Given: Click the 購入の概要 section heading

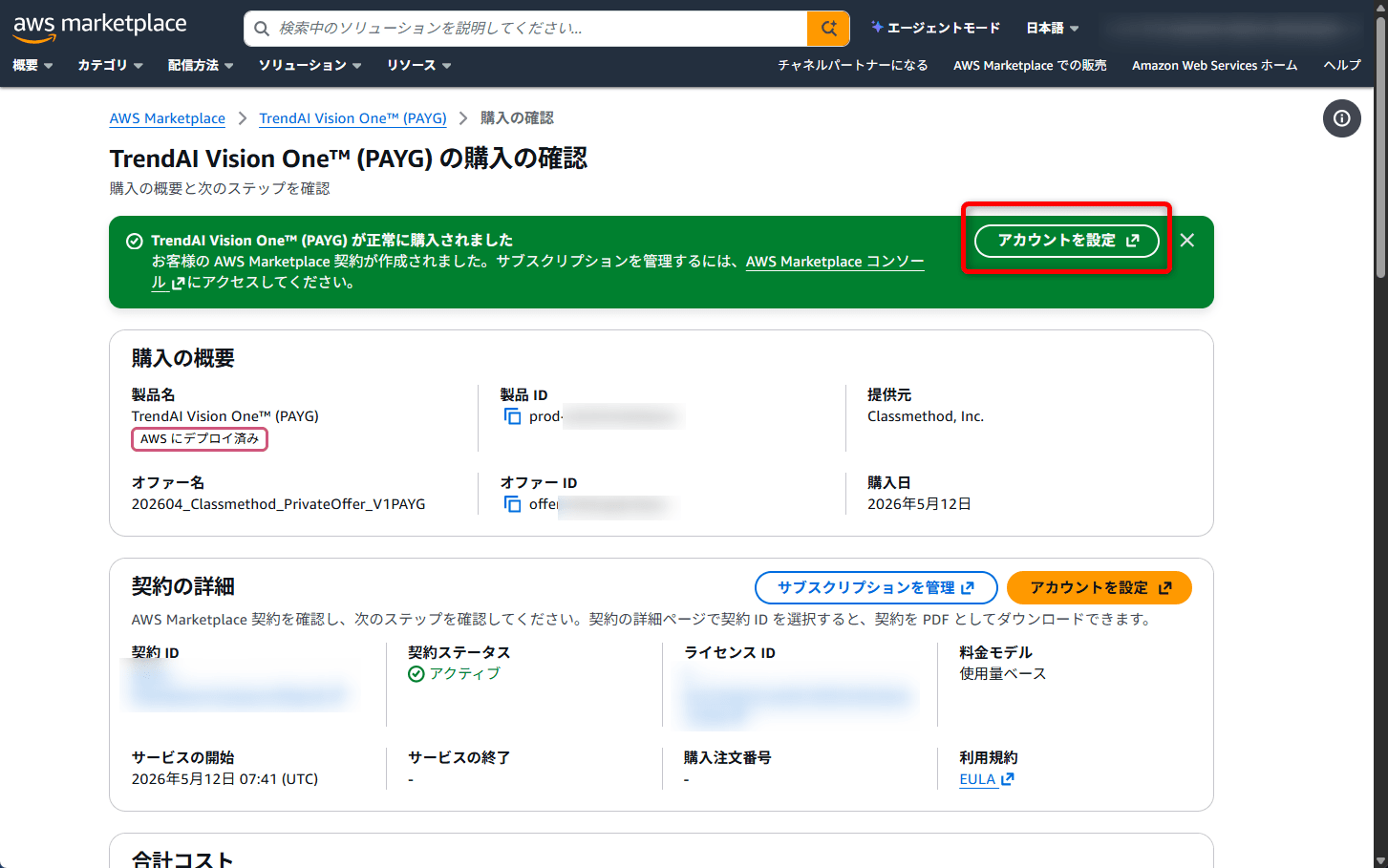Looking at the screenshot, I should click(183, 358).
